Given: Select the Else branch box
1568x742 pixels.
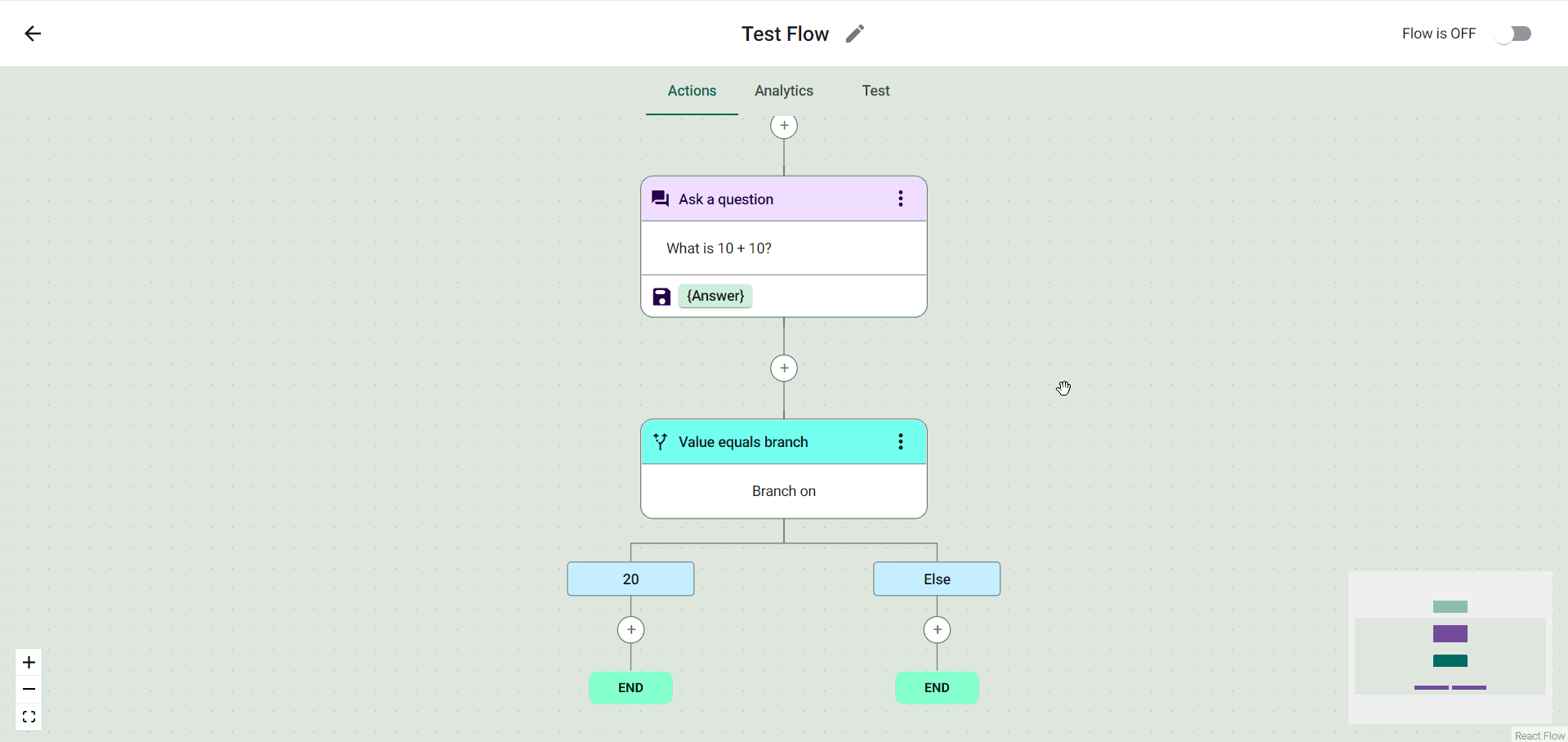Looking at the screenshot, I should tap(937, 579).
